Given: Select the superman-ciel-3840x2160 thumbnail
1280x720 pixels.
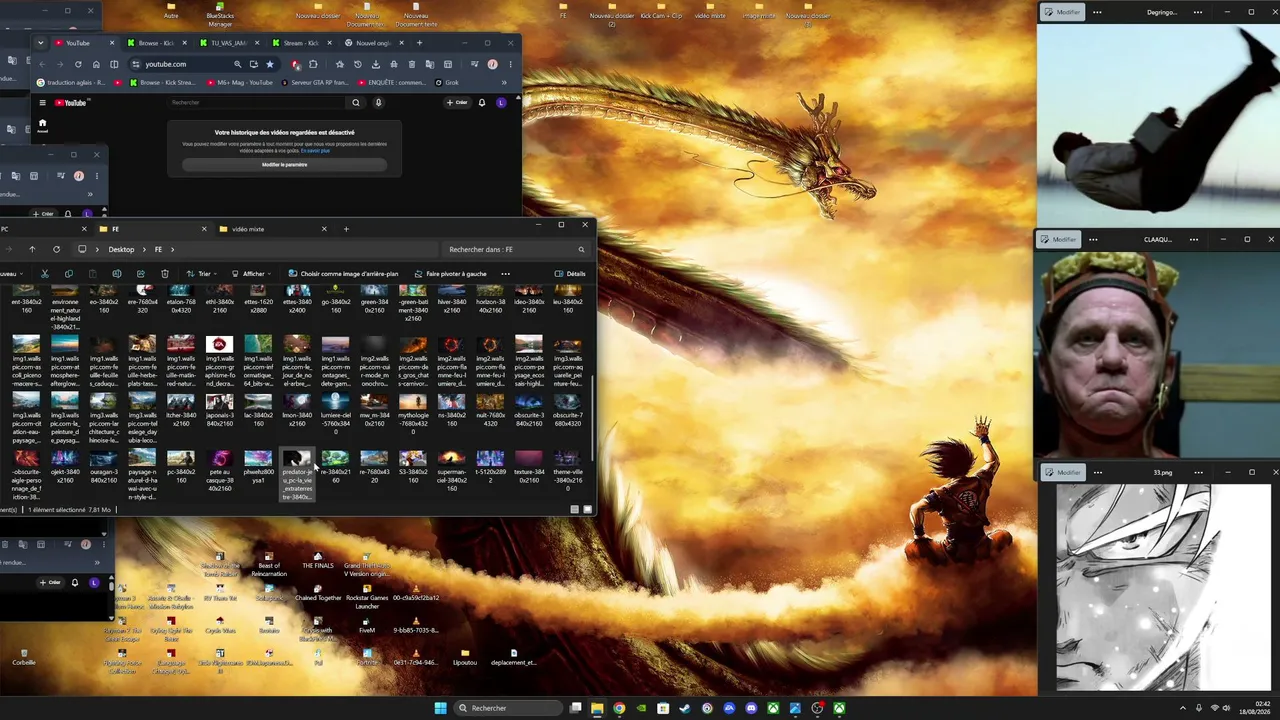Looking at the screenshot, I should point(452,471).
